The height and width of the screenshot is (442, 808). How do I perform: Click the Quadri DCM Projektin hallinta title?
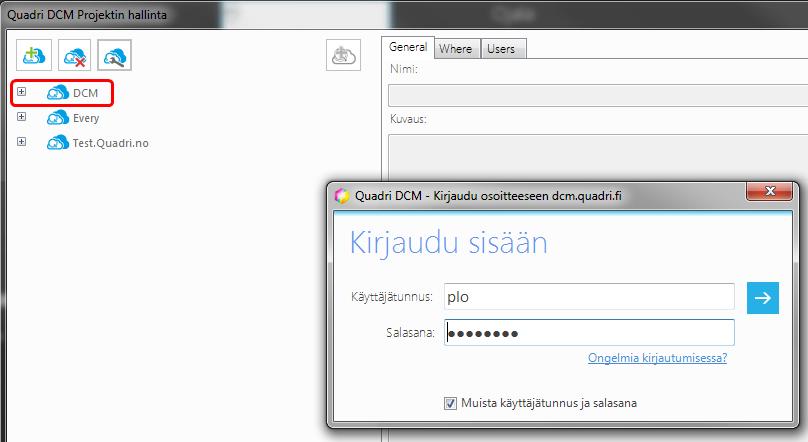(87, 15)
